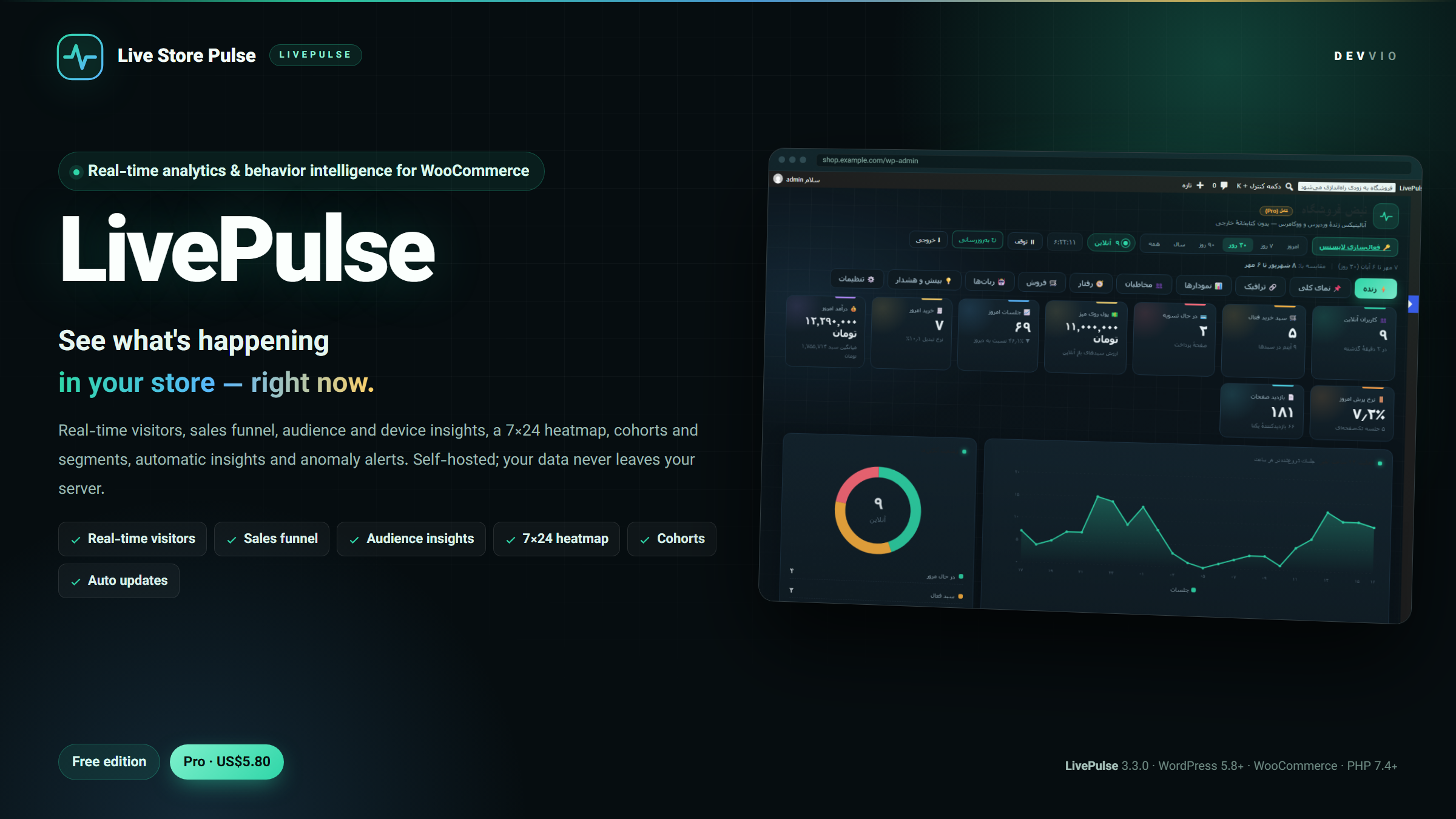
Task: Click the Audience insights feature chip
Action: (411, 539)
